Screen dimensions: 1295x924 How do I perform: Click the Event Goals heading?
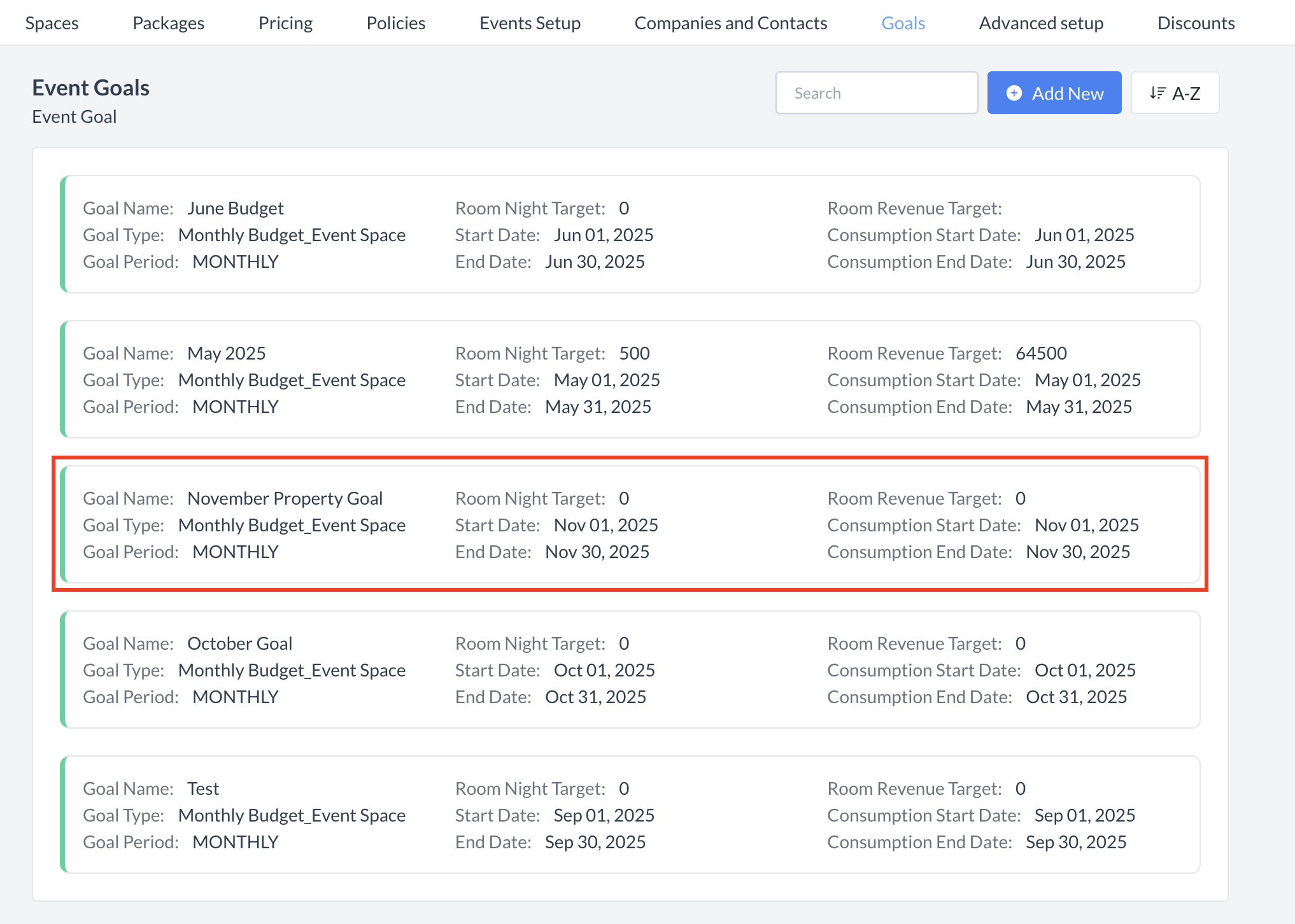click(x=90, y=87)
